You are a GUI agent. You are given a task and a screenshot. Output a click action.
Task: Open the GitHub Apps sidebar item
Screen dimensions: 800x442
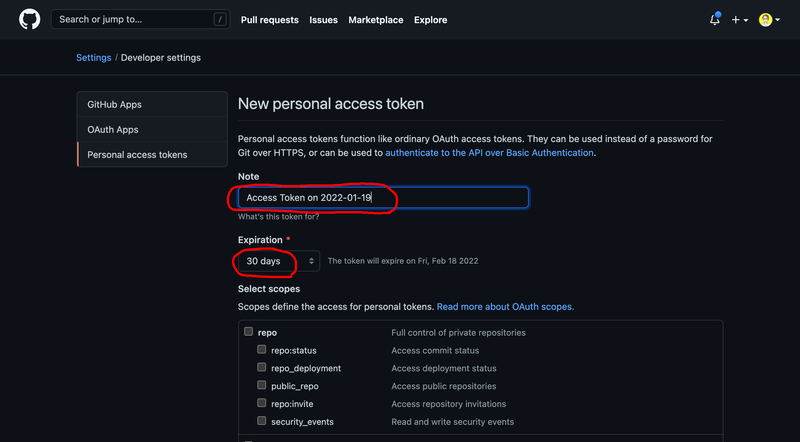pos(115,104)
